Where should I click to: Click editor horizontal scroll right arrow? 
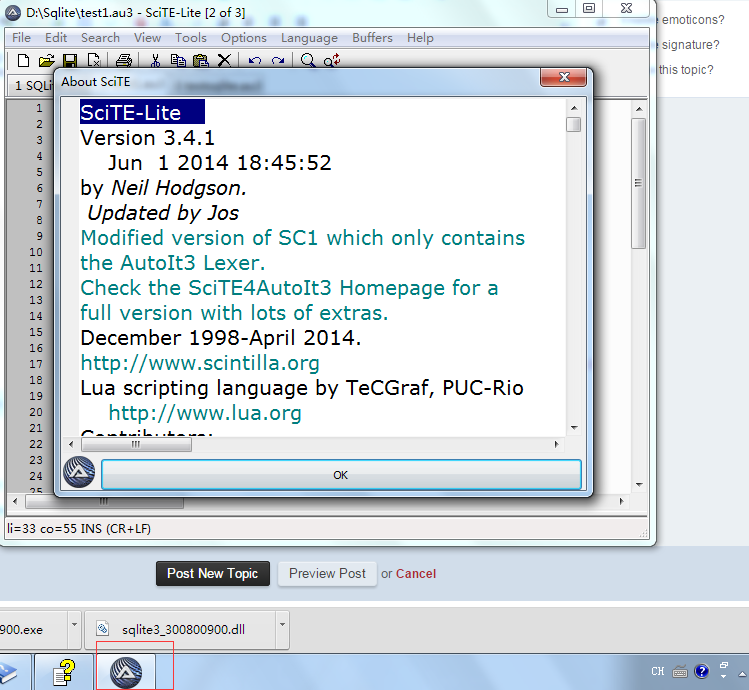(x=621, y=501)
